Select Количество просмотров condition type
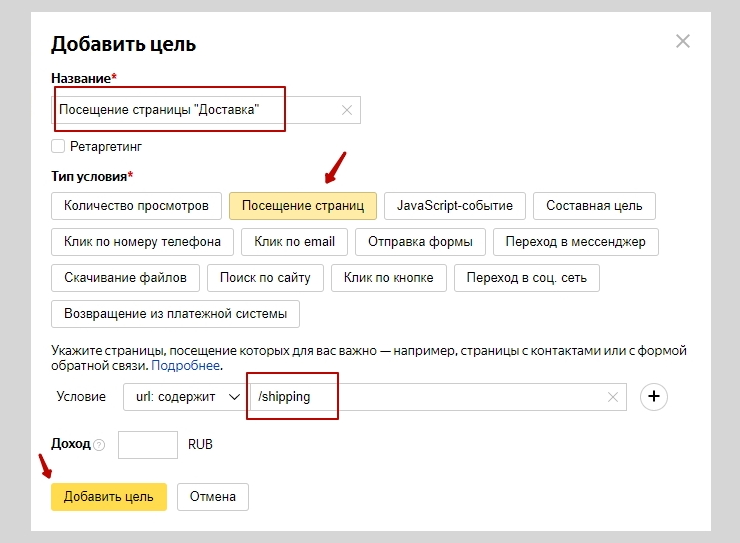This screenshot has width=740, height=543. (136, 206)
